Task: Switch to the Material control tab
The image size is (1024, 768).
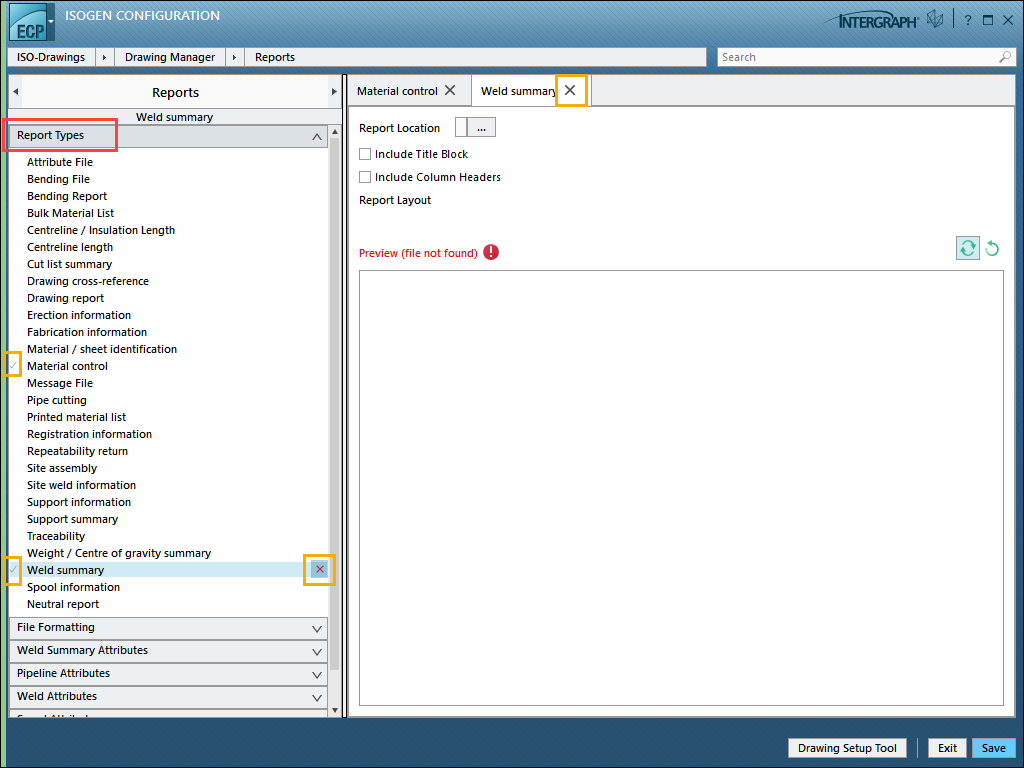Action: pos(397,91)
